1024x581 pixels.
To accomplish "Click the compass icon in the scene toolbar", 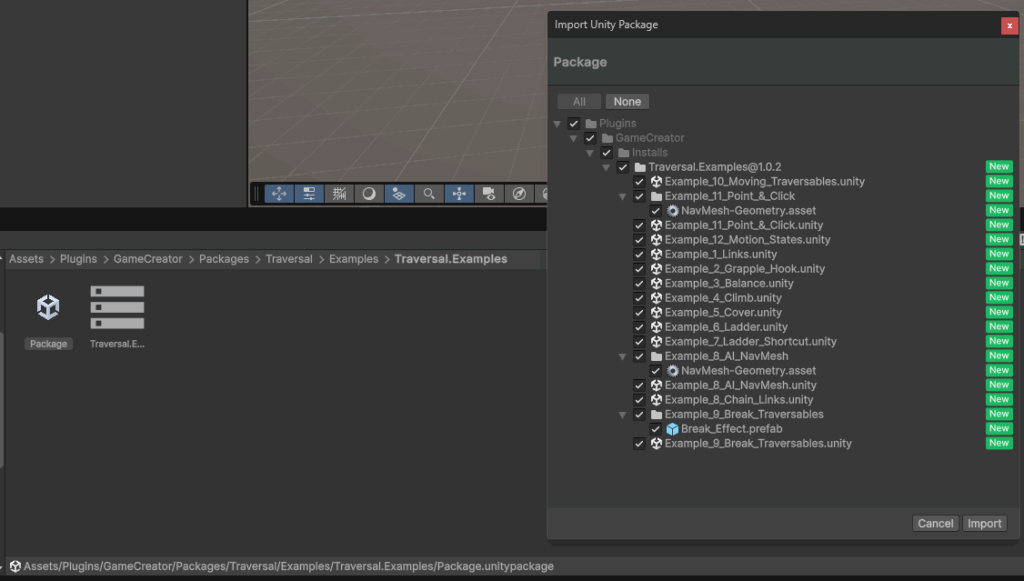I will pos(519,194).
